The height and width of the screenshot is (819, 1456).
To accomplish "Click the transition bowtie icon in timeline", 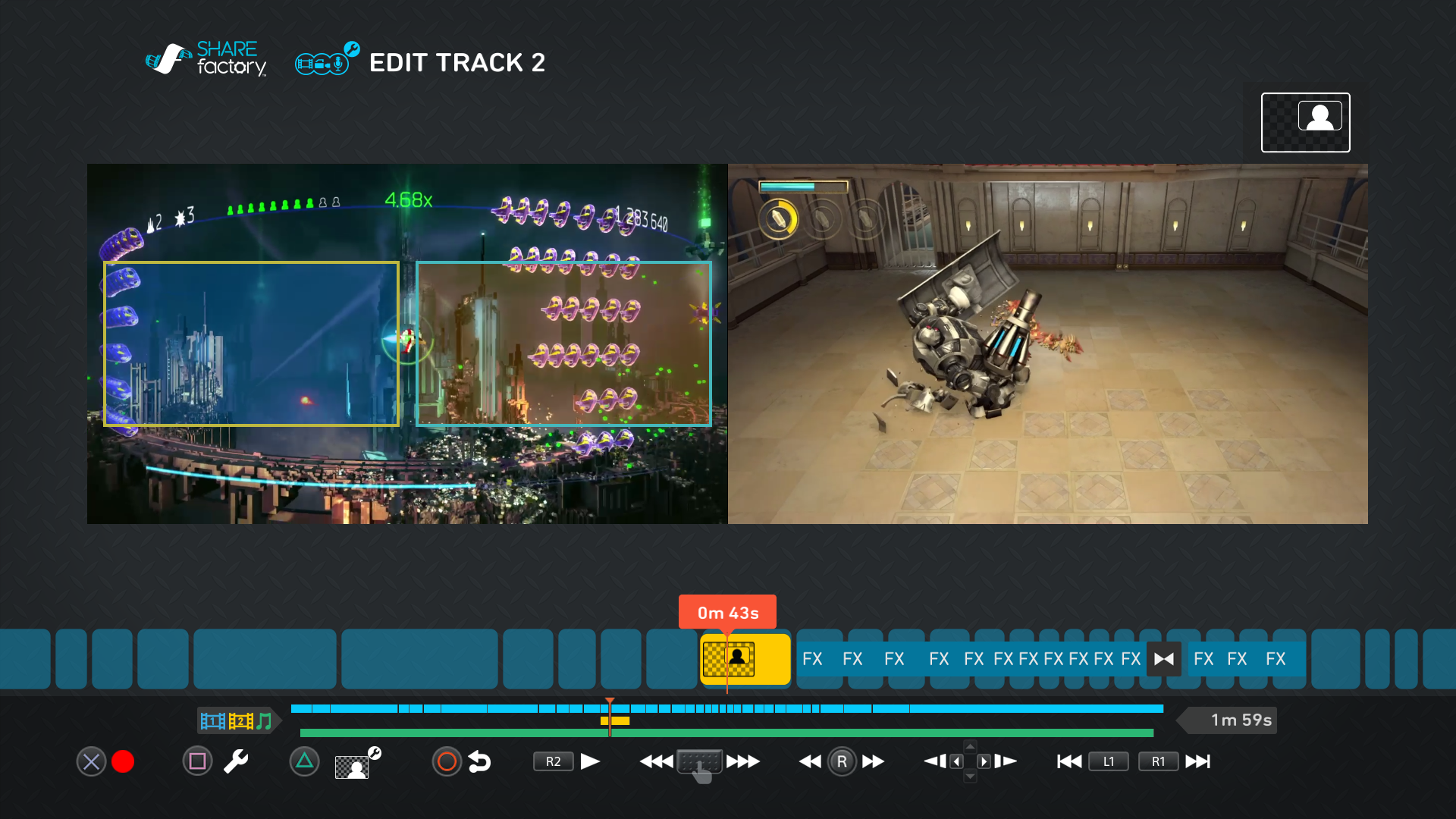I will coord(1164,659).
